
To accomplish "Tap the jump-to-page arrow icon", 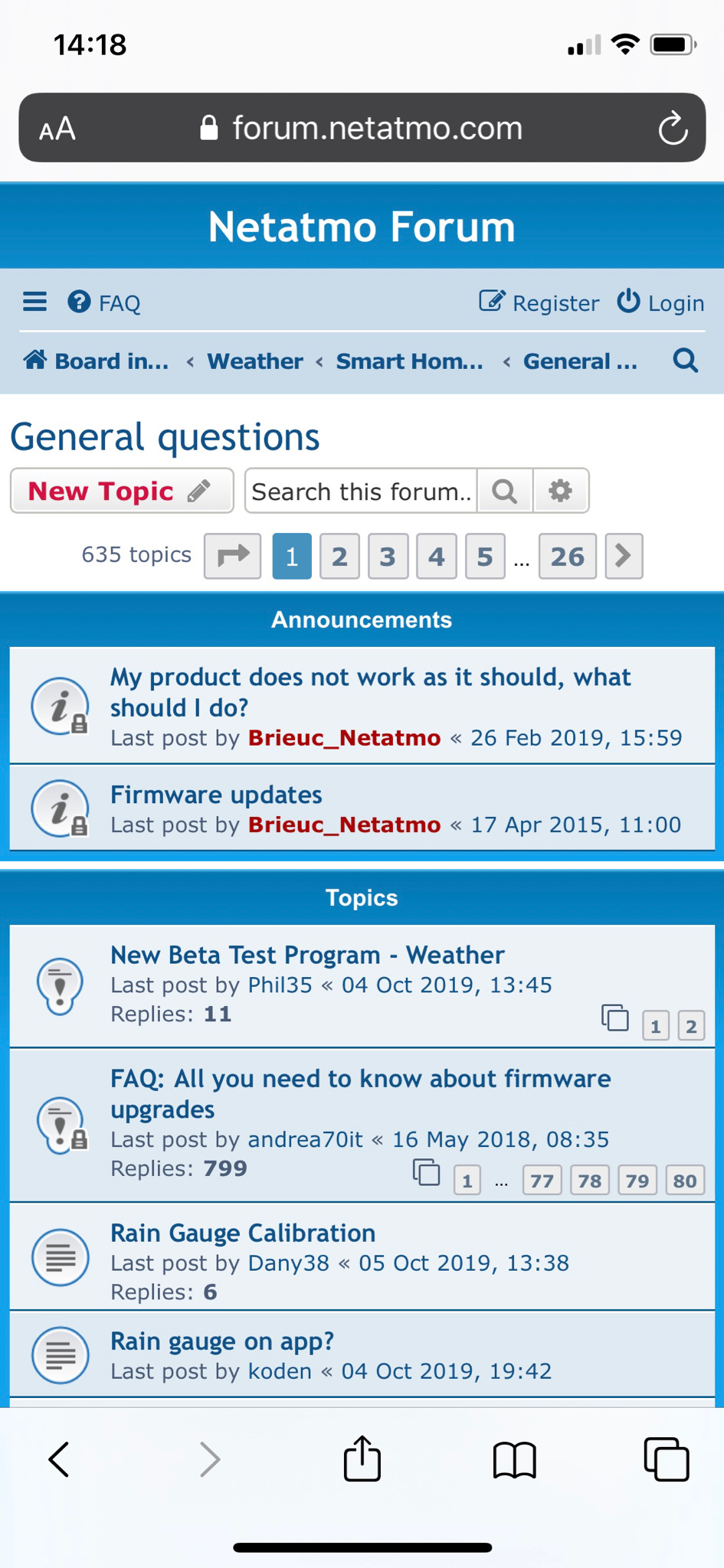I will point(233,556).
